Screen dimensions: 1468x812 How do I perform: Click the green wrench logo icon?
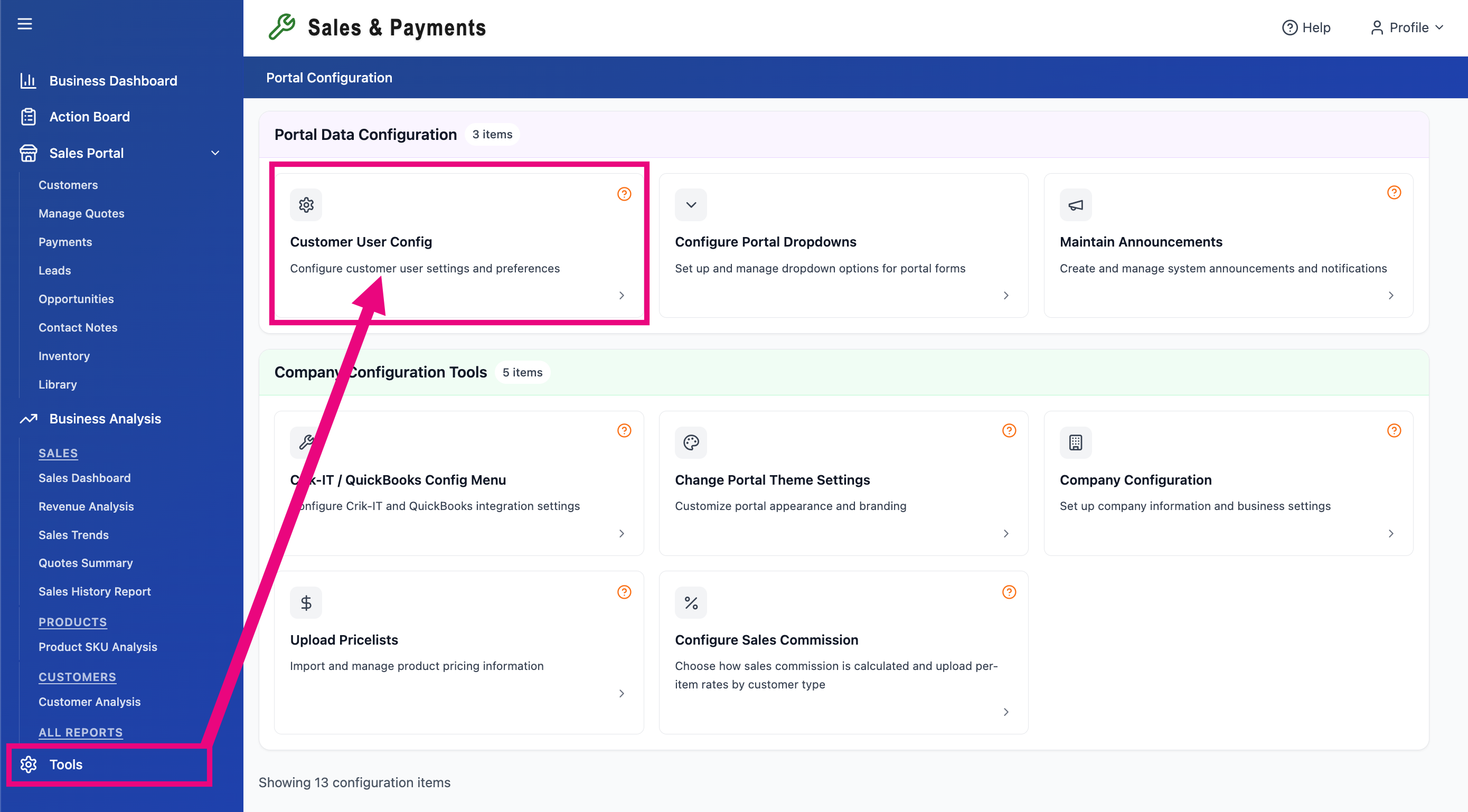(282, 27)
